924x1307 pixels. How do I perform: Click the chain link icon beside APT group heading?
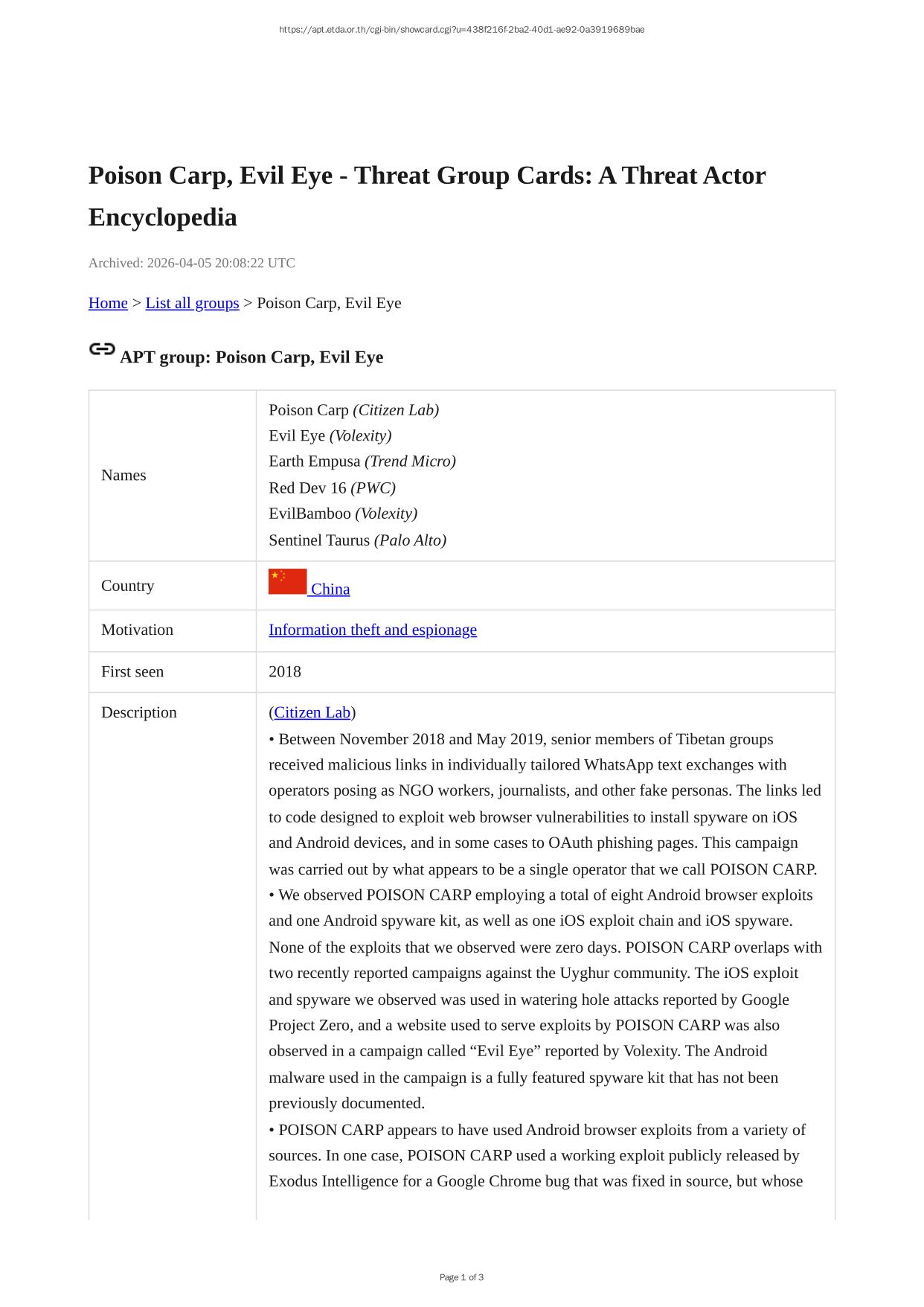101,348
